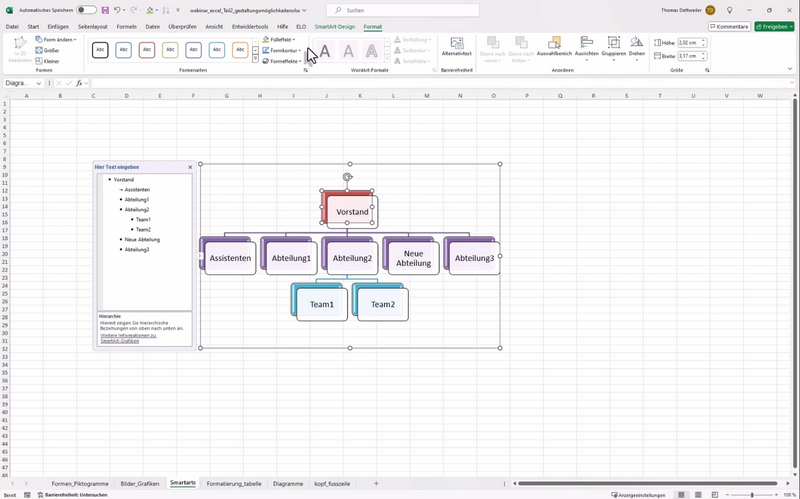Click the save icon in the title bar
The width and height of the screenshot is (800, 499).
click(106, 10)
